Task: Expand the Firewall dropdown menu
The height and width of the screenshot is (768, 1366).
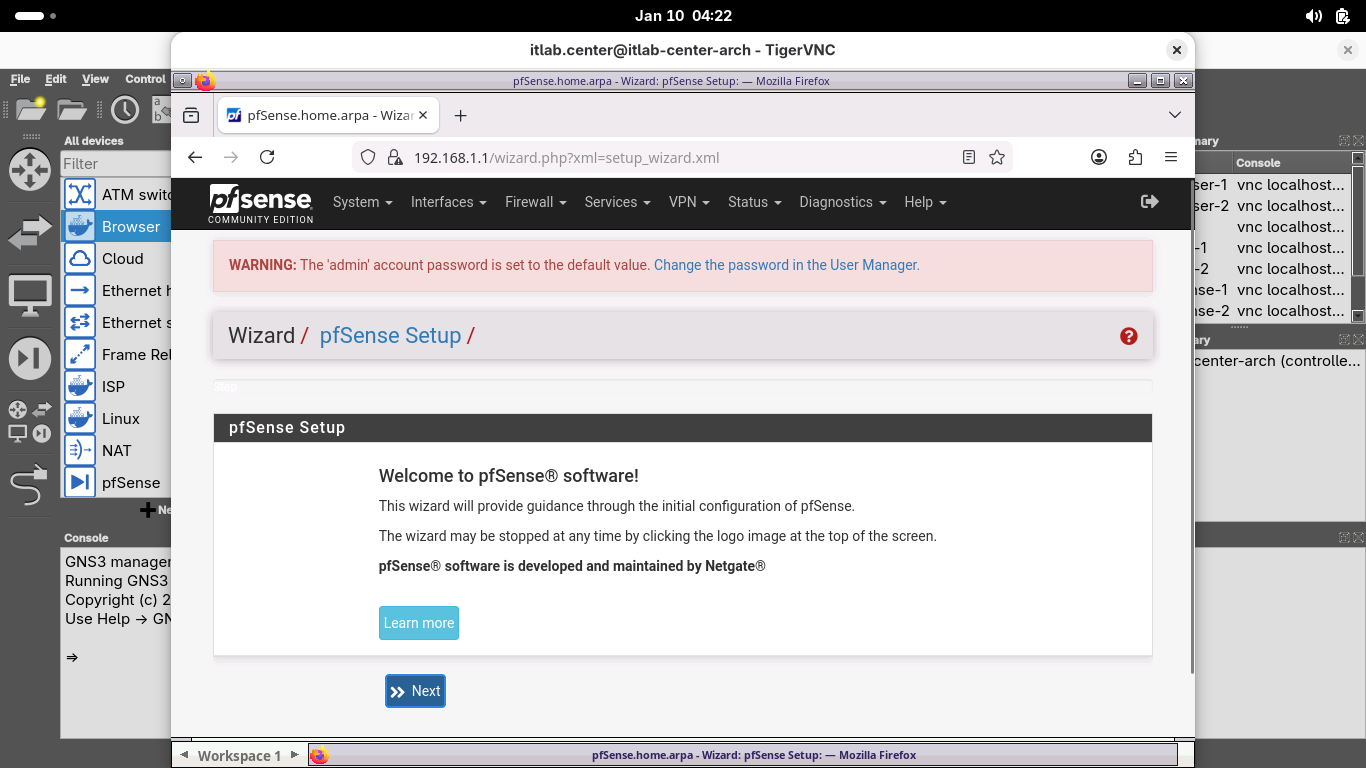Action: click(x=535, y=202)
